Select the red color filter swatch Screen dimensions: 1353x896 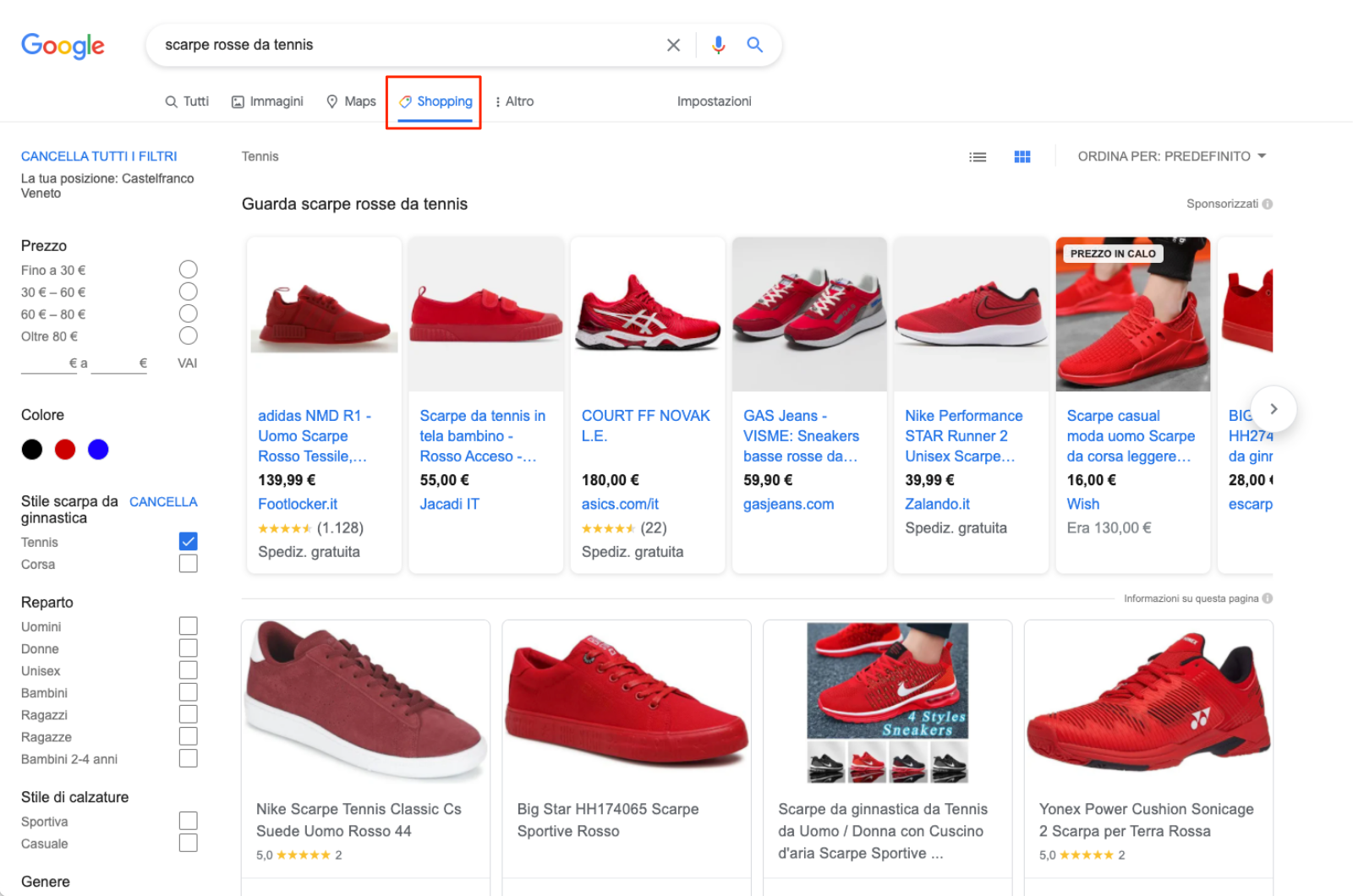pos(65,449)
